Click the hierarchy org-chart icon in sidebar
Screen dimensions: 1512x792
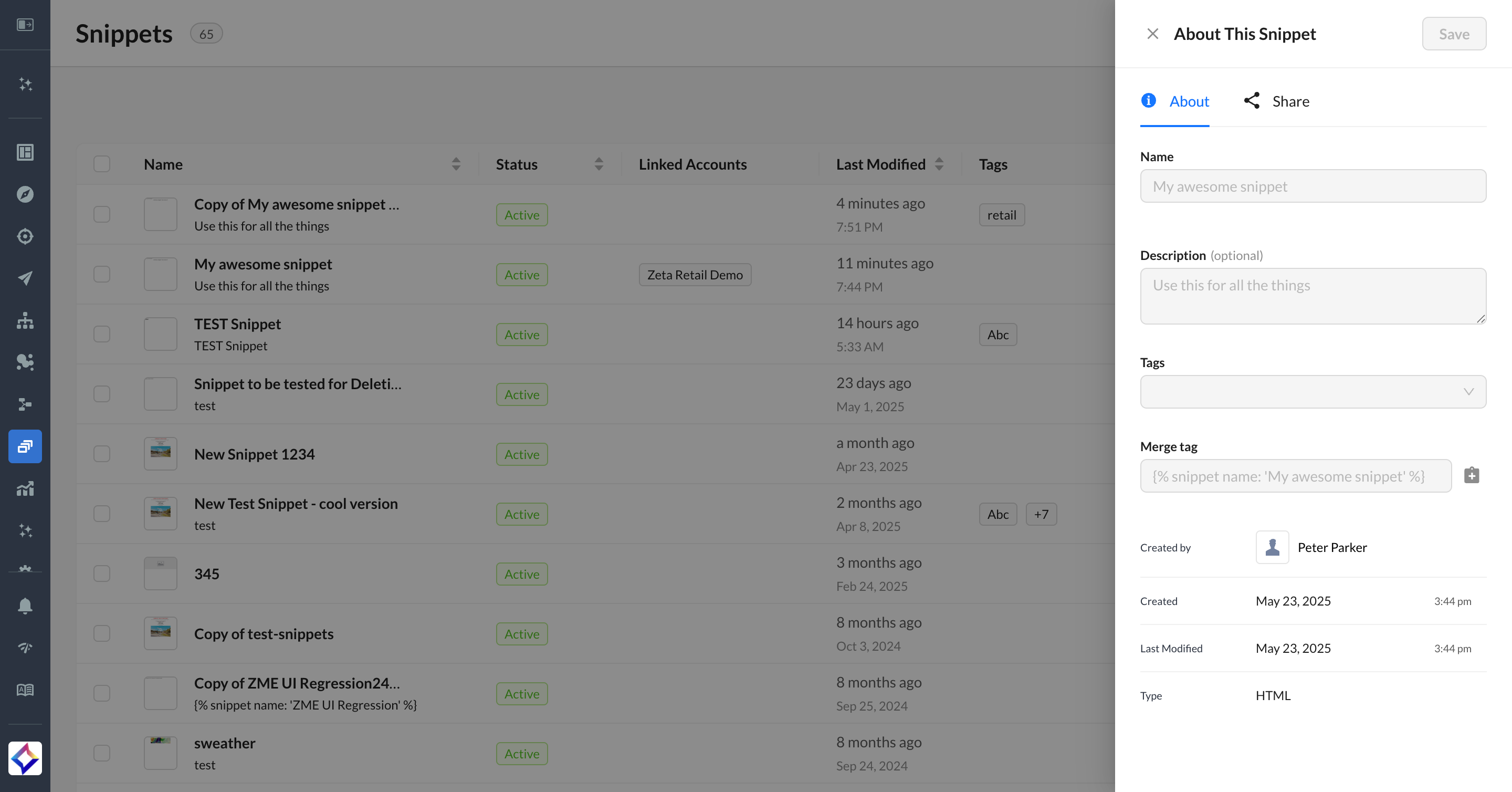coord(25,320)
